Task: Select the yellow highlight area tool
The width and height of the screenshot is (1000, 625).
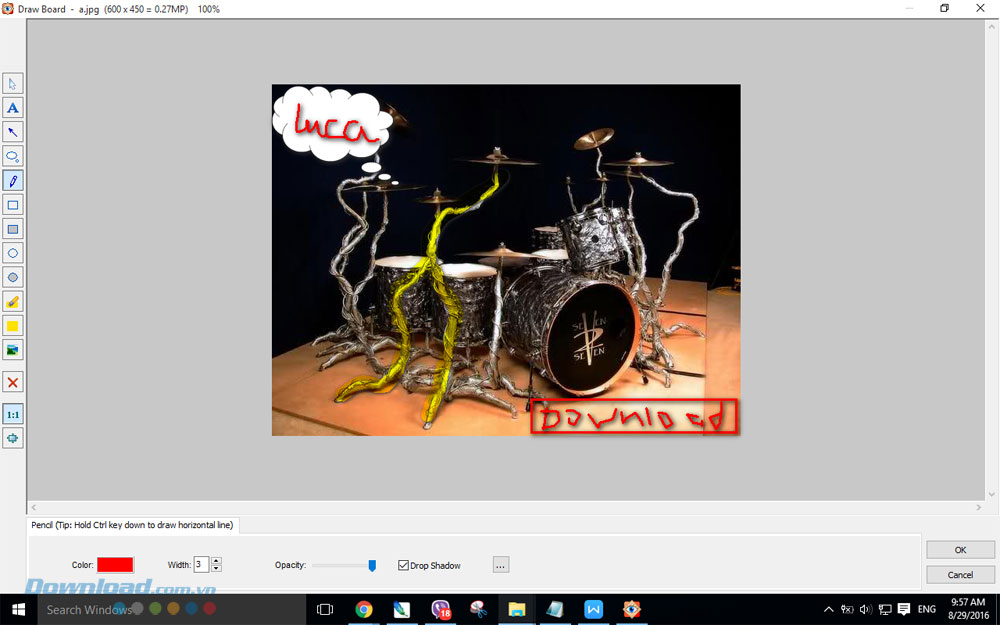Action: (13, 326)
